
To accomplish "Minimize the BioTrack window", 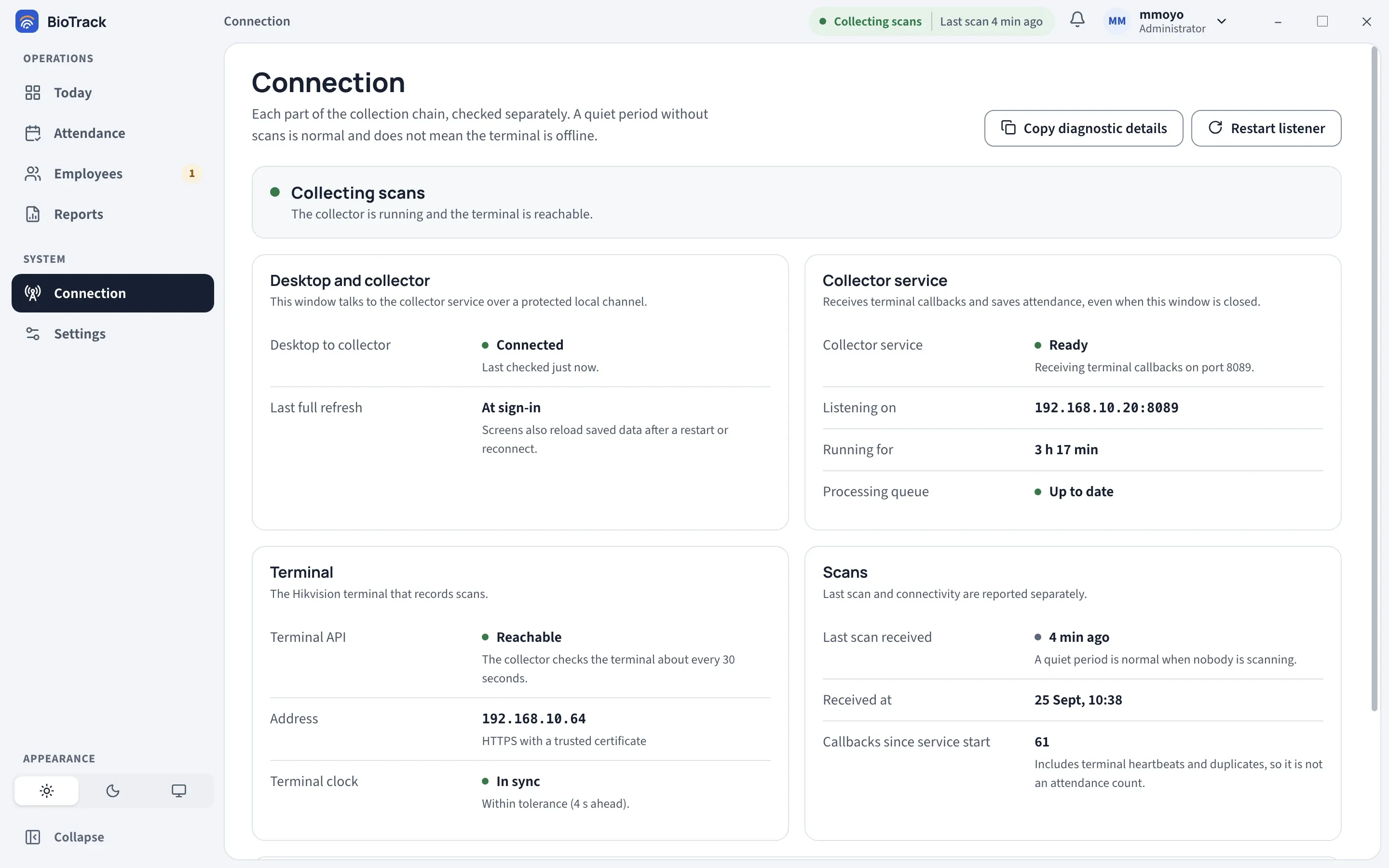I will 1278,21.
